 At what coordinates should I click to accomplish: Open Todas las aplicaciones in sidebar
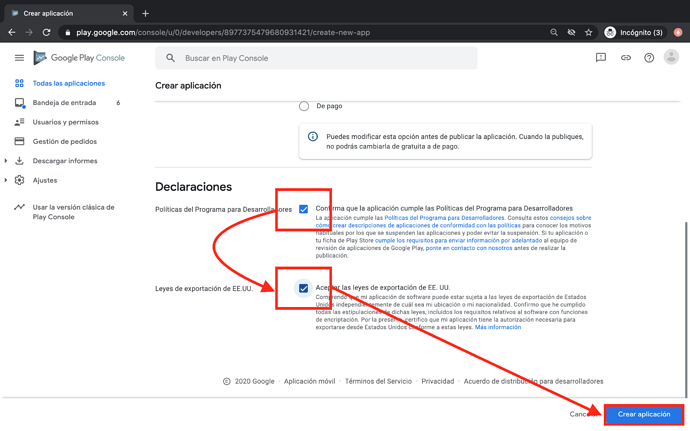pos(68,84)
